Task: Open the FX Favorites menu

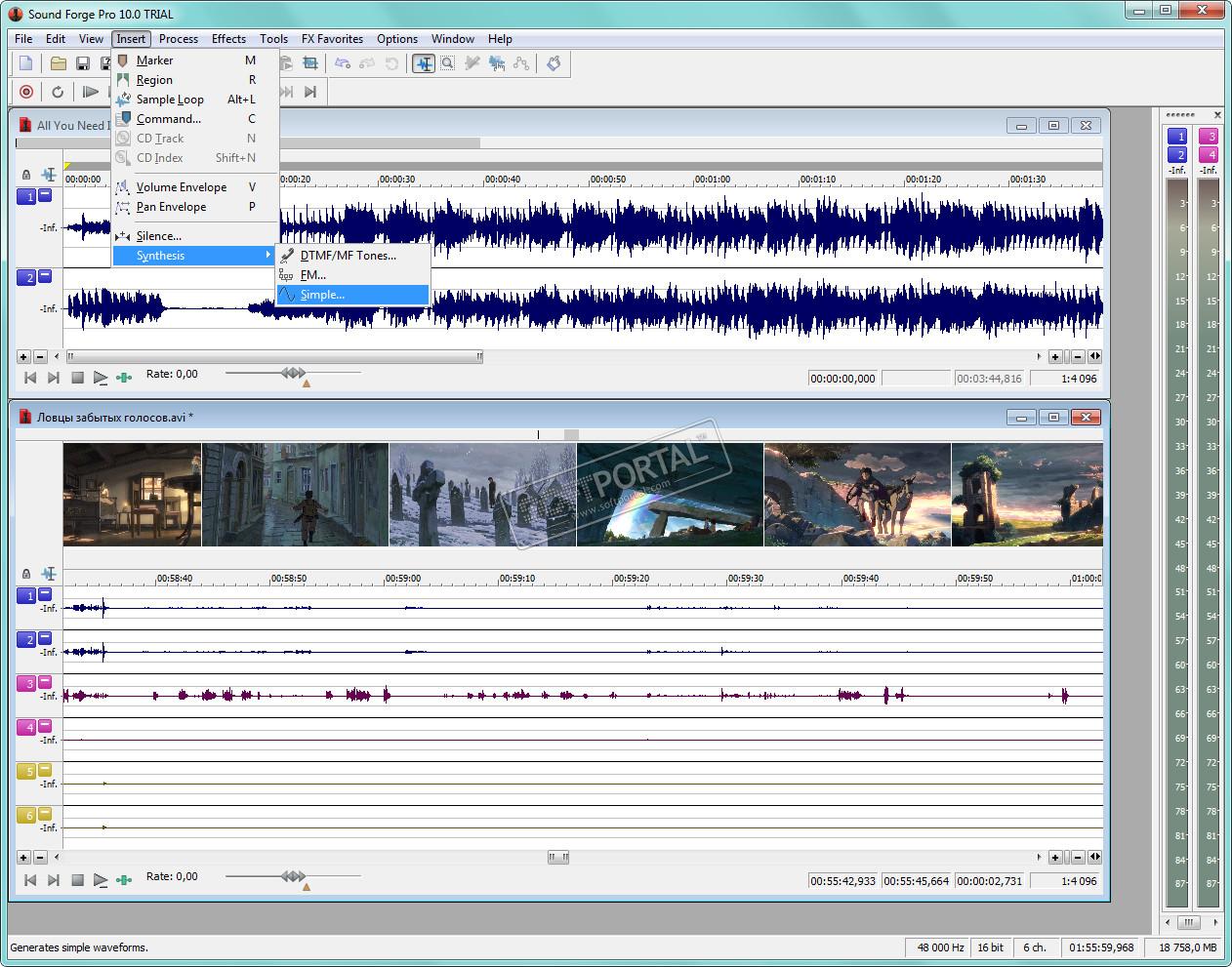Action: click(x=332, y=39)
